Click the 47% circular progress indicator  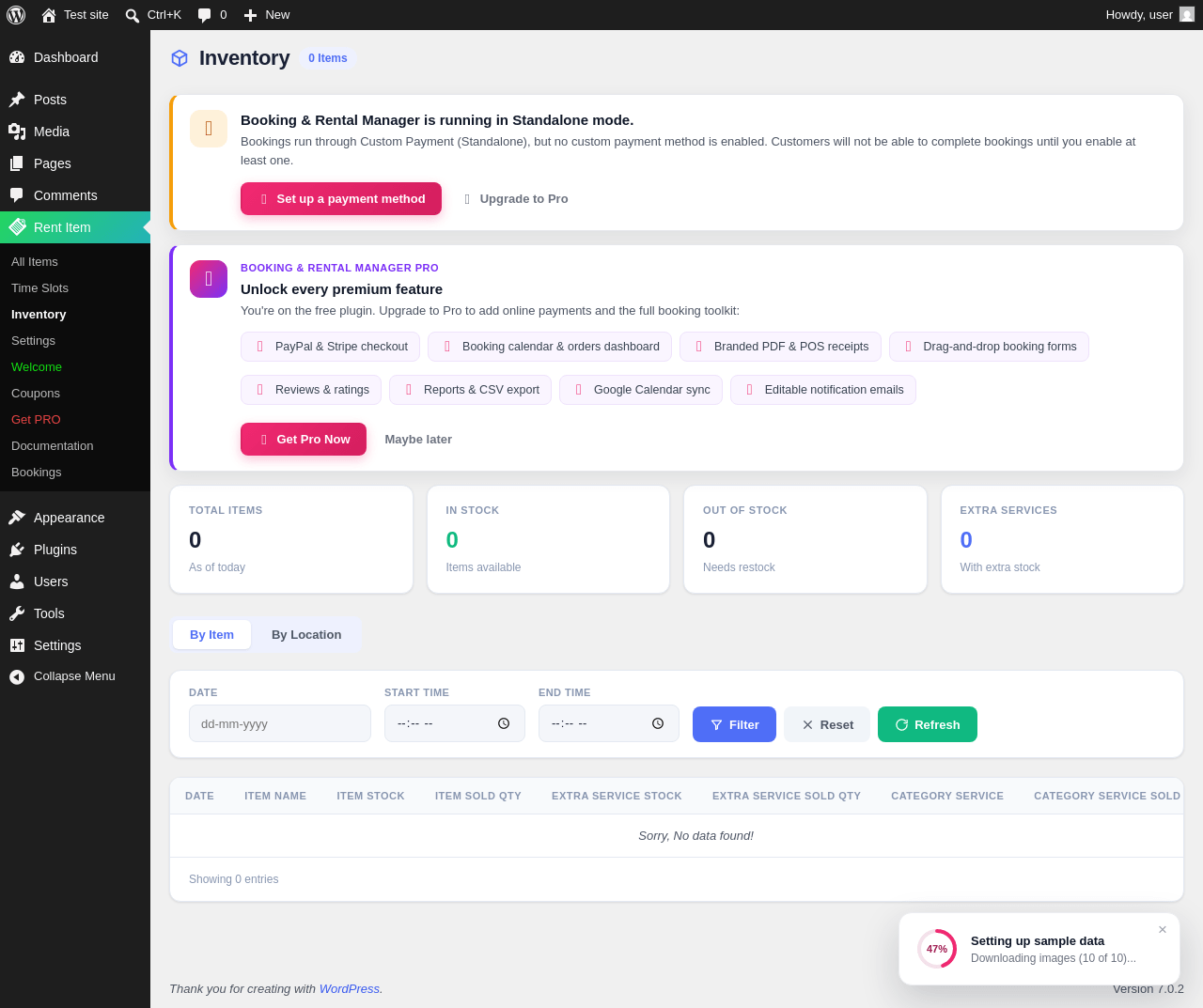click(x=937, y=949)
